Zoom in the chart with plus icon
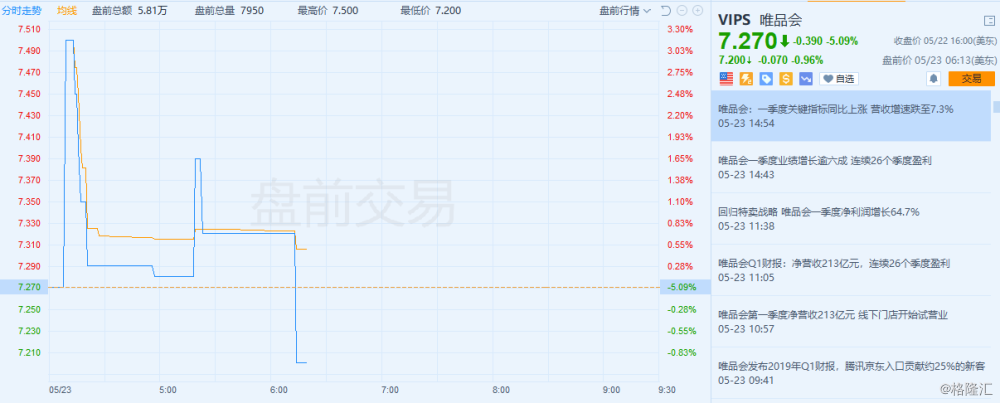Image resolution: width=1000 pixels, height=403 pixels. (695, 11)
